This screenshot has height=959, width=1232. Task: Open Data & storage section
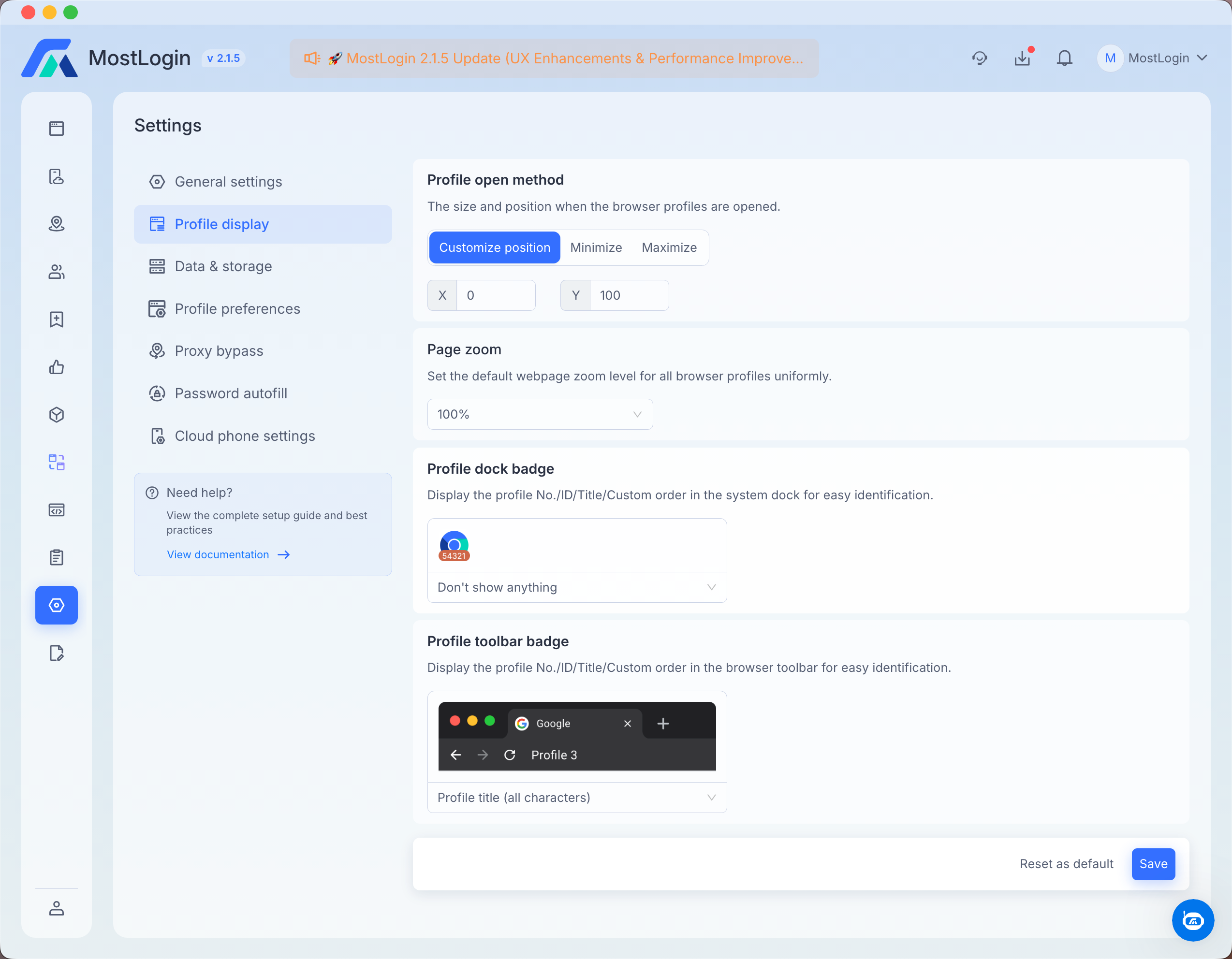[263, 267]
